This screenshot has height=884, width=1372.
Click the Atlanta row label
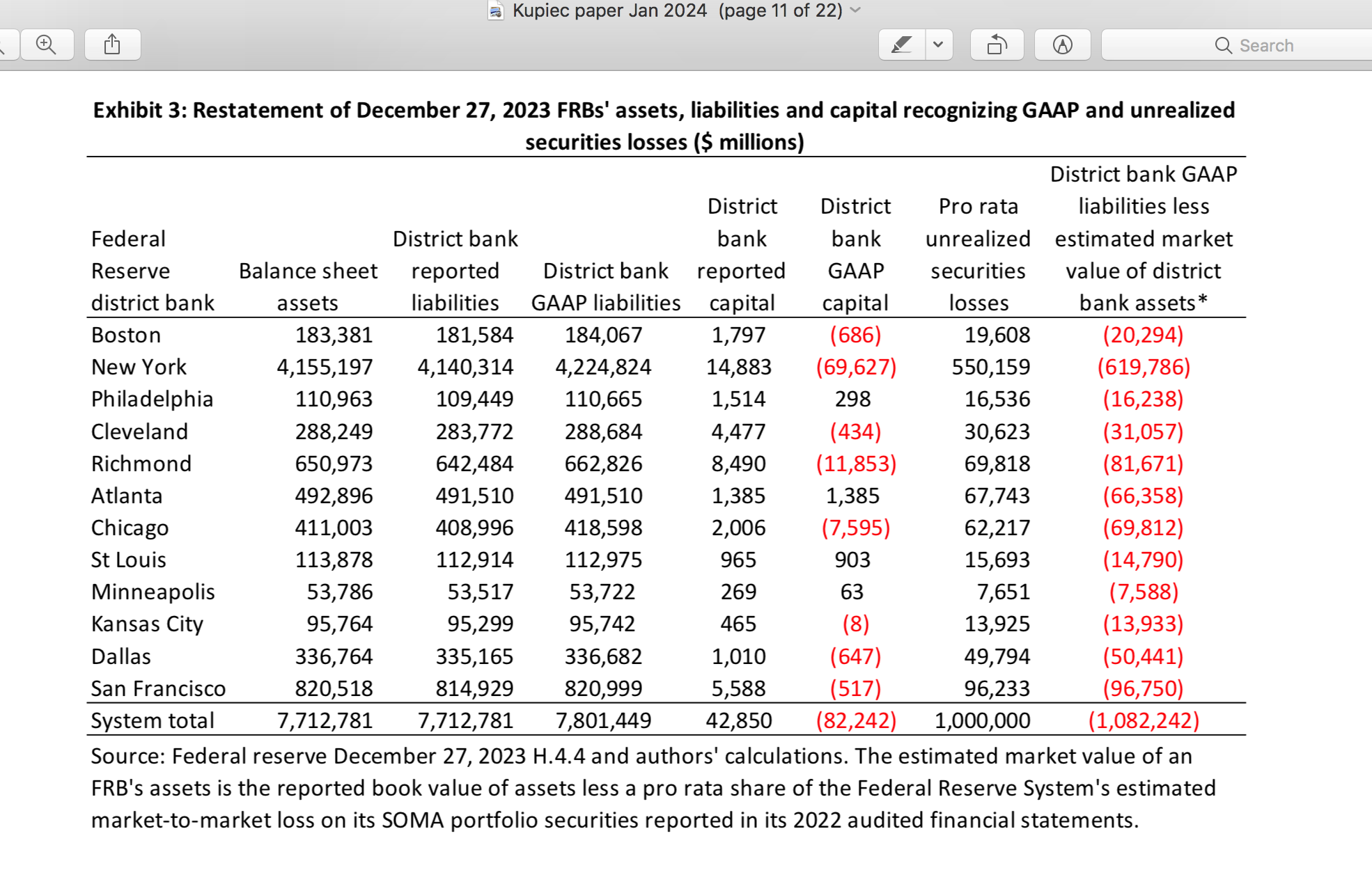[x=127, y=496]
